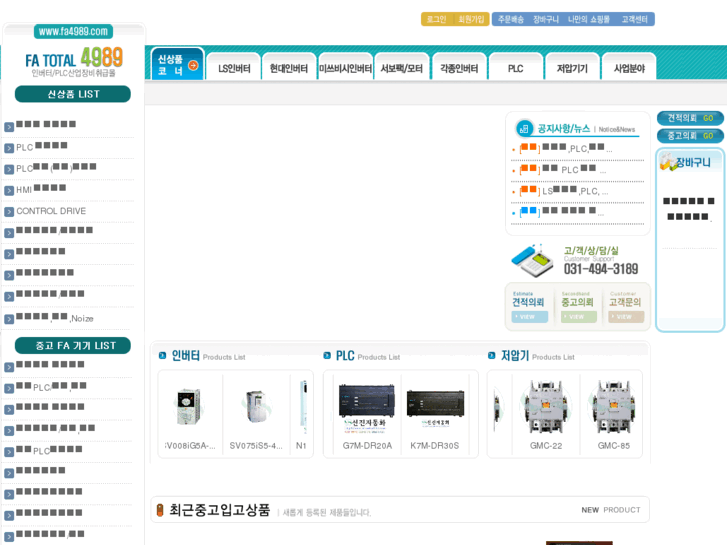The image size is (727, 545).
Task: Open the SV075iS5-4 inverter thumbnail
Action: (256, 407)
